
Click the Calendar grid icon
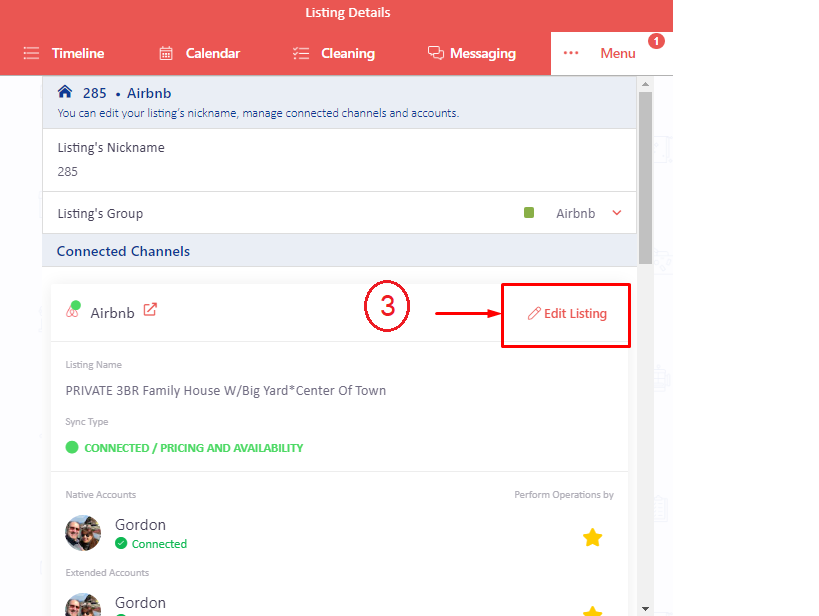coord(166,53)
